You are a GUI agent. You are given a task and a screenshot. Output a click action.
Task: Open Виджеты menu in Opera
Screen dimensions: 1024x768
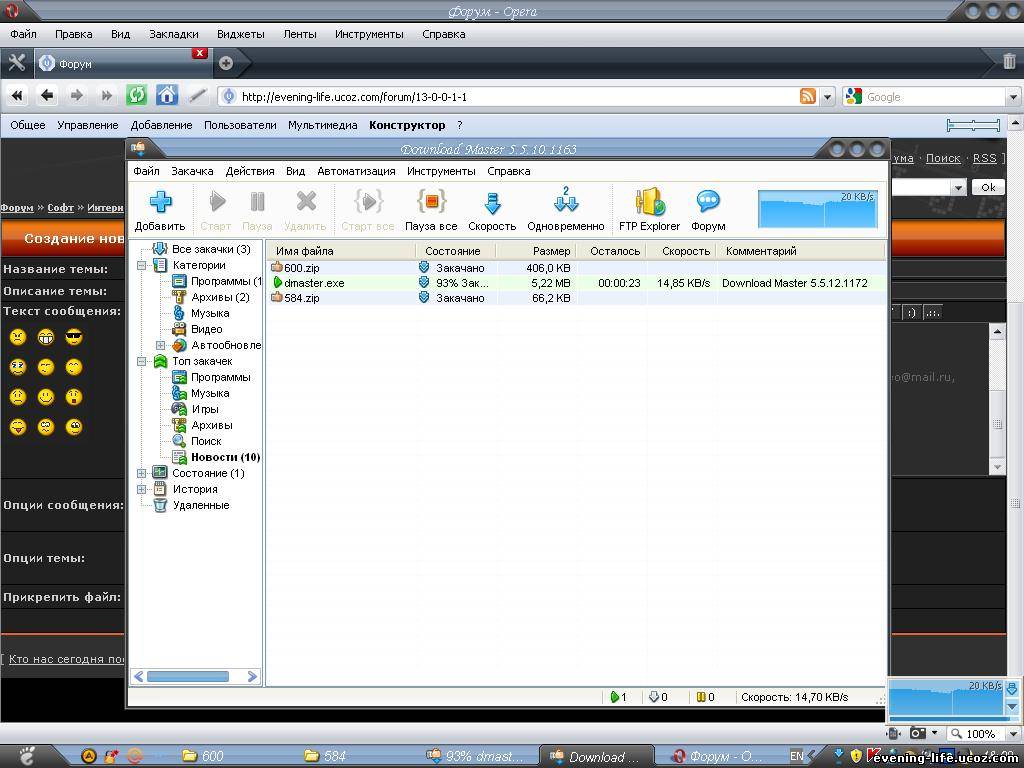(x=240, y=34)
